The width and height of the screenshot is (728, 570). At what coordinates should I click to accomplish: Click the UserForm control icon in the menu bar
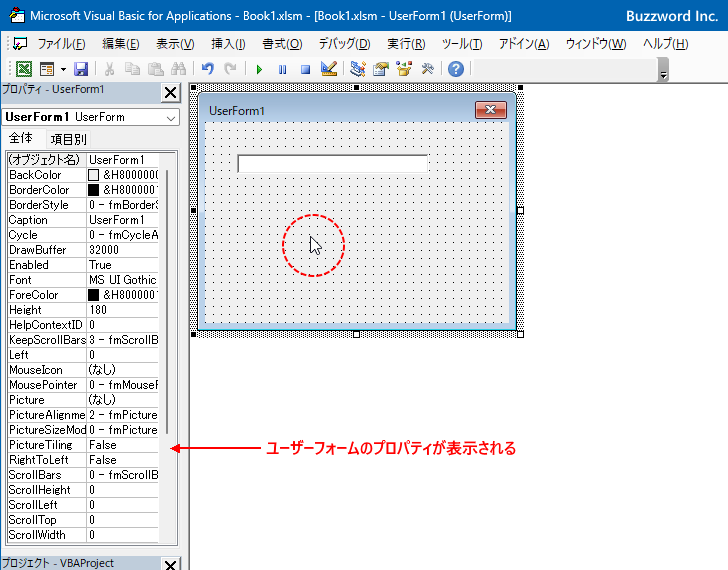click(20, 44)
